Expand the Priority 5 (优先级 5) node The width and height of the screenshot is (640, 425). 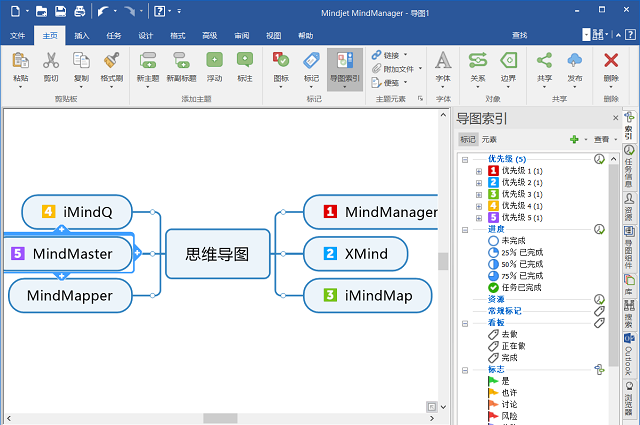tap(479, 218)
